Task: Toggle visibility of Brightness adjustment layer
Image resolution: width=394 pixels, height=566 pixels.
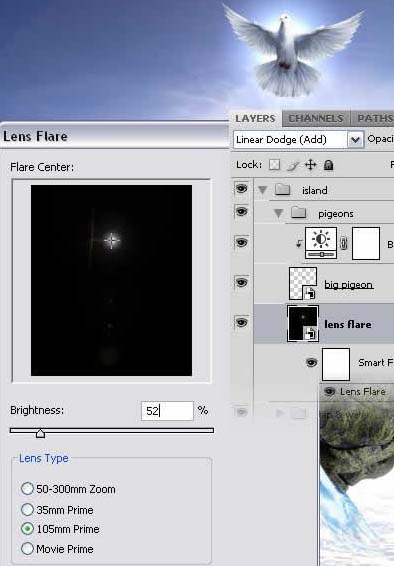Action: pos(241,242)
